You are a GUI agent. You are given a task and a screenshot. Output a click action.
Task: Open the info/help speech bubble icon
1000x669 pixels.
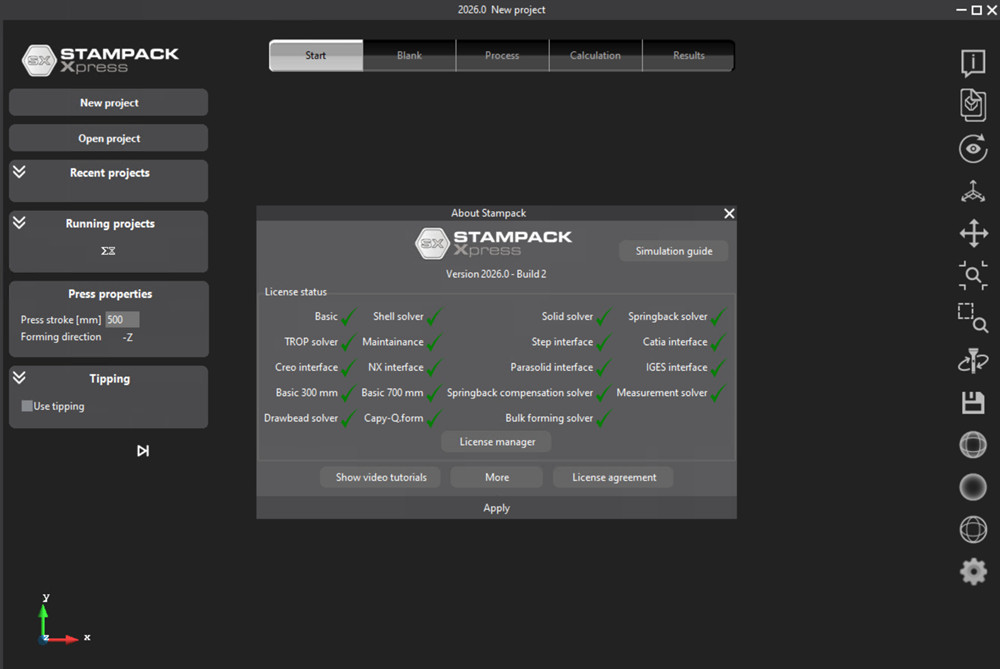coord(973,63)
